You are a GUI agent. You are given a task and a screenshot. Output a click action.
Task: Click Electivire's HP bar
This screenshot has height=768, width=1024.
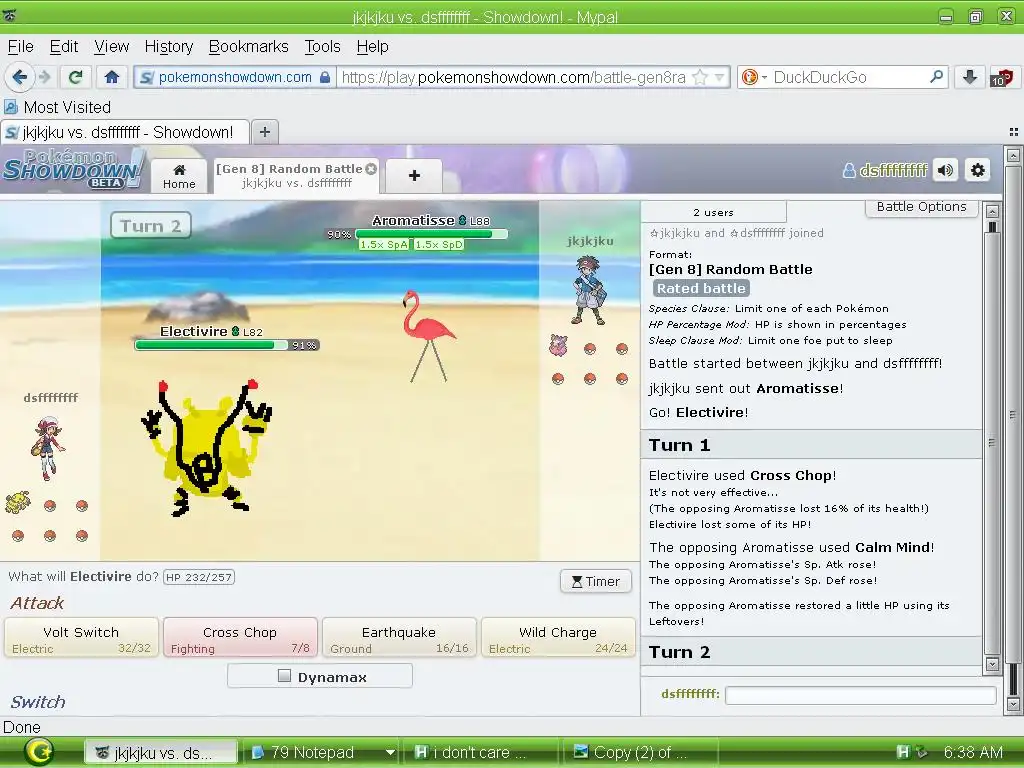[x=211, y=345]
